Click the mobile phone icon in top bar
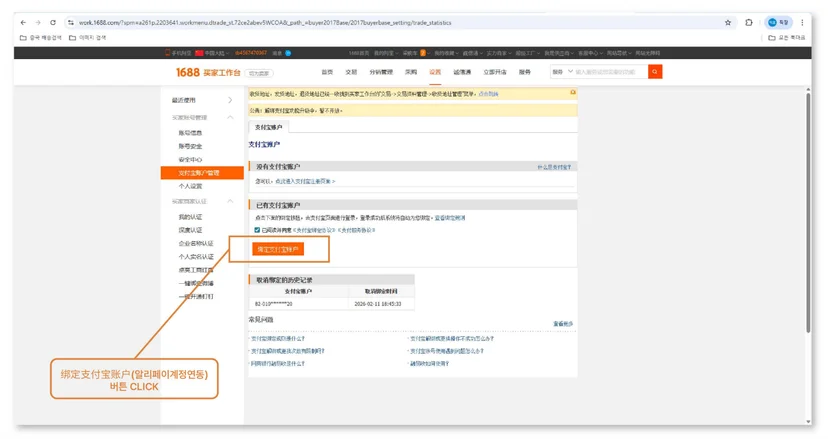 coord(167,53)
